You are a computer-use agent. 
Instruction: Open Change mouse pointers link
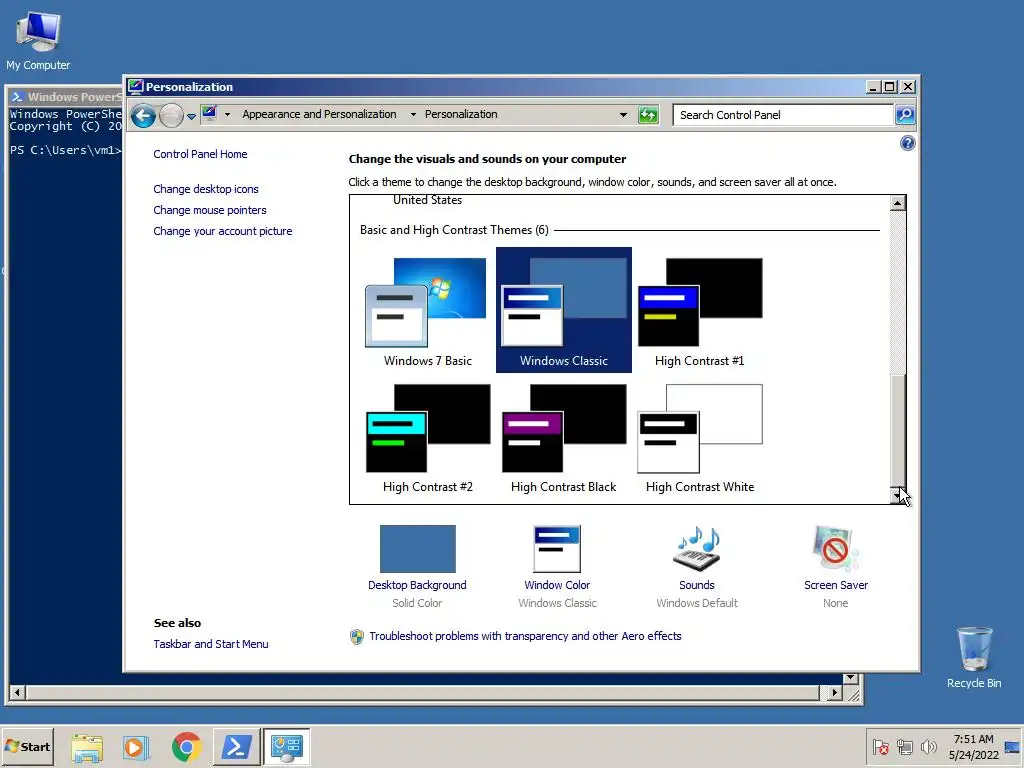point(210,210)
